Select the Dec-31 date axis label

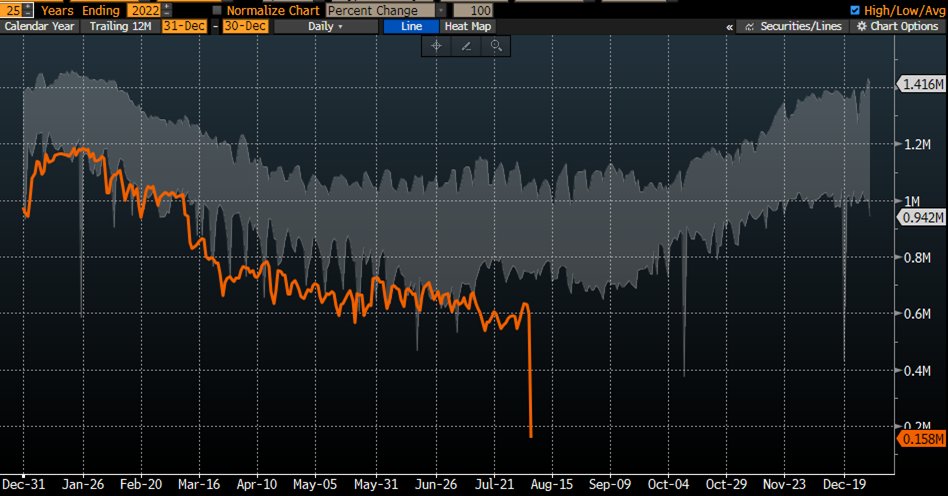pos(23,484)
